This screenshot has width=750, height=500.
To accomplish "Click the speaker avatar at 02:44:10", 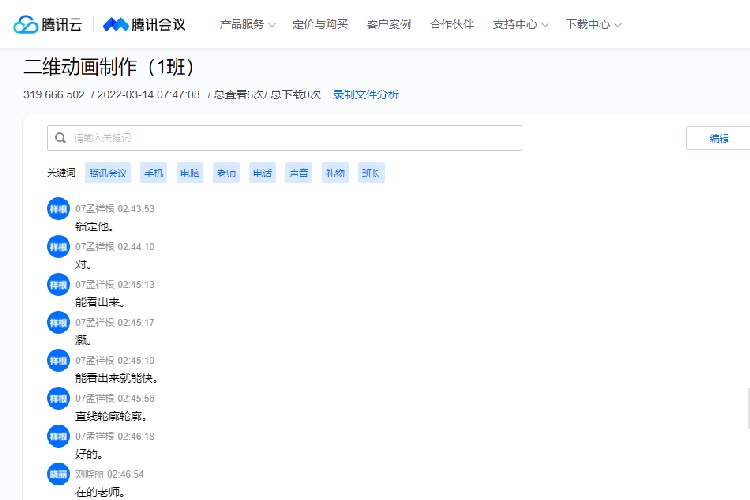I will (x=58, y=246).
